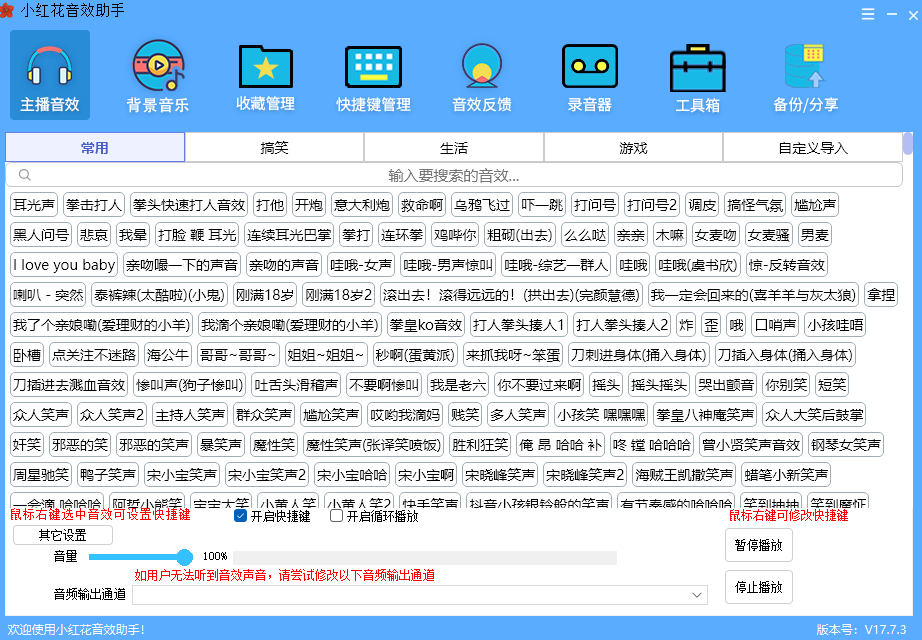The image size is (922, 640).
Task: Open the 背景音乐 music disc icon
Action: pyautogui.click(x=158, y=75)
